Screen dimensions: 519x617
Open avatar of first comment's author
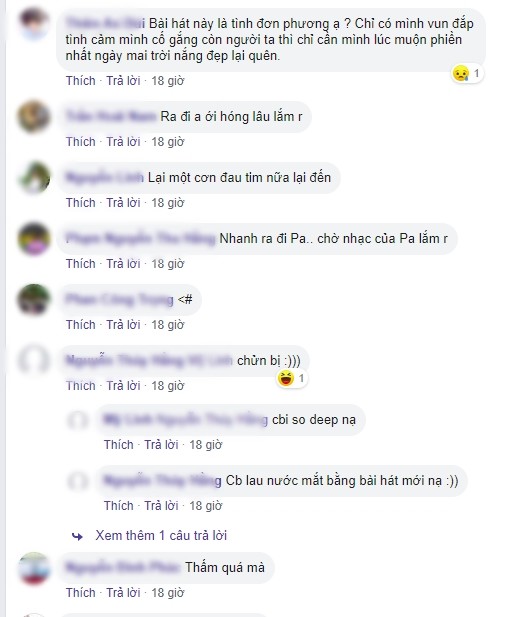coord(34,24)
